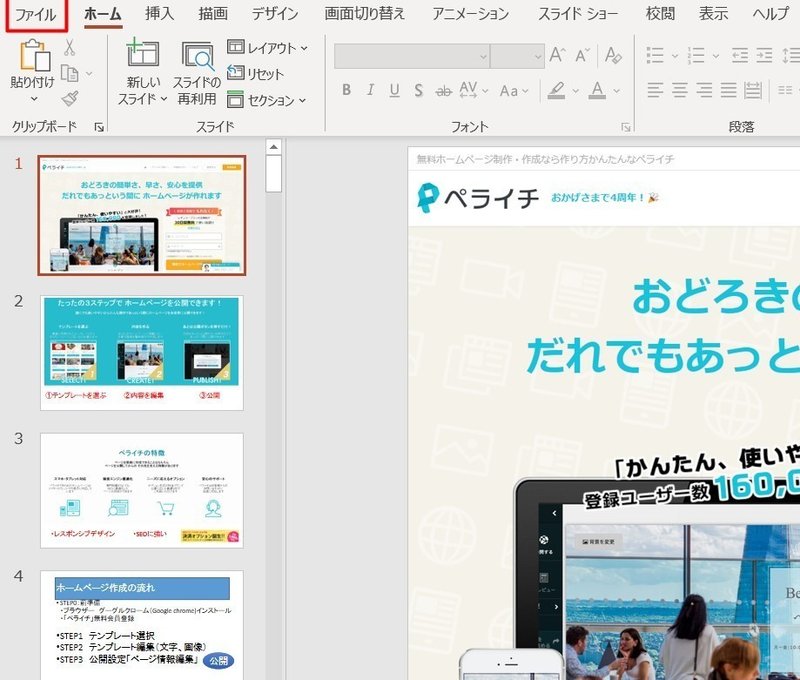Open the アニメーション tab
The width and height of the screenshot is (800, 680).
pyautogui.click(x=470, y=13)
